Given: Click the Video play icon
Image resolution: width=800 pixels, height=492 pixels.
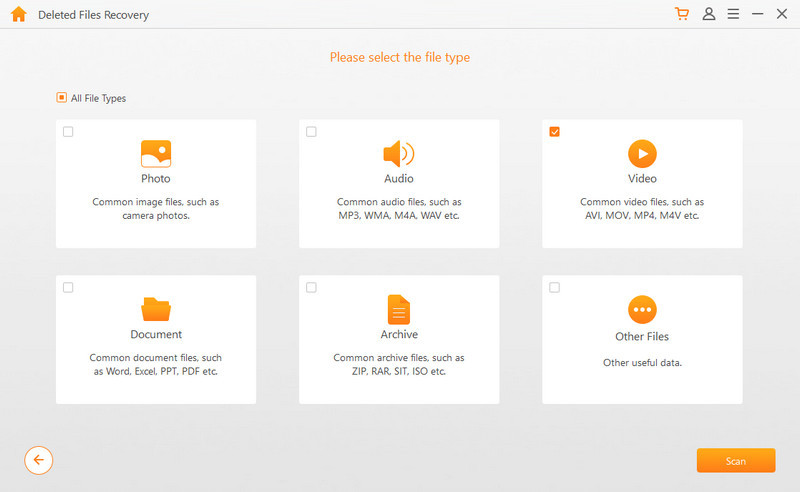Looking at the screenshot, I should pyautogui.click(x=642, y=154).
